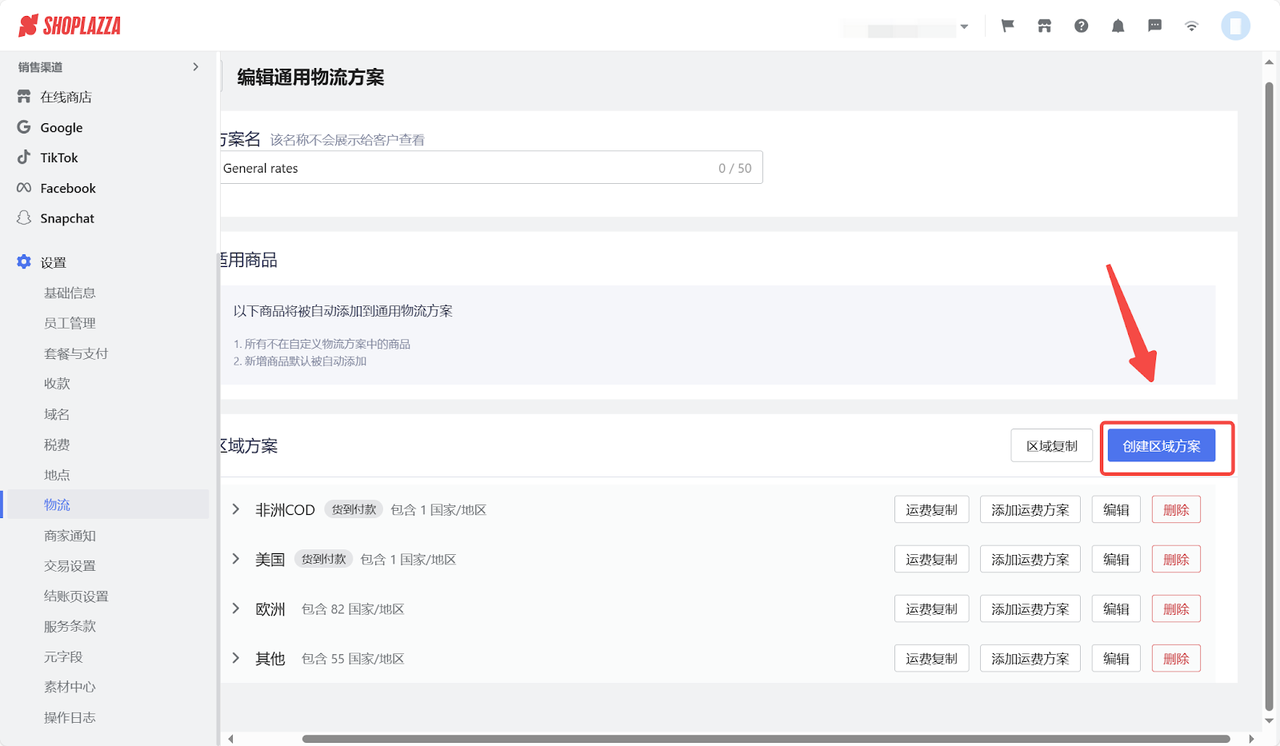The image size is (1280, 746).
Task: Open the Facebook channel icon
Action: coord(24,188)
